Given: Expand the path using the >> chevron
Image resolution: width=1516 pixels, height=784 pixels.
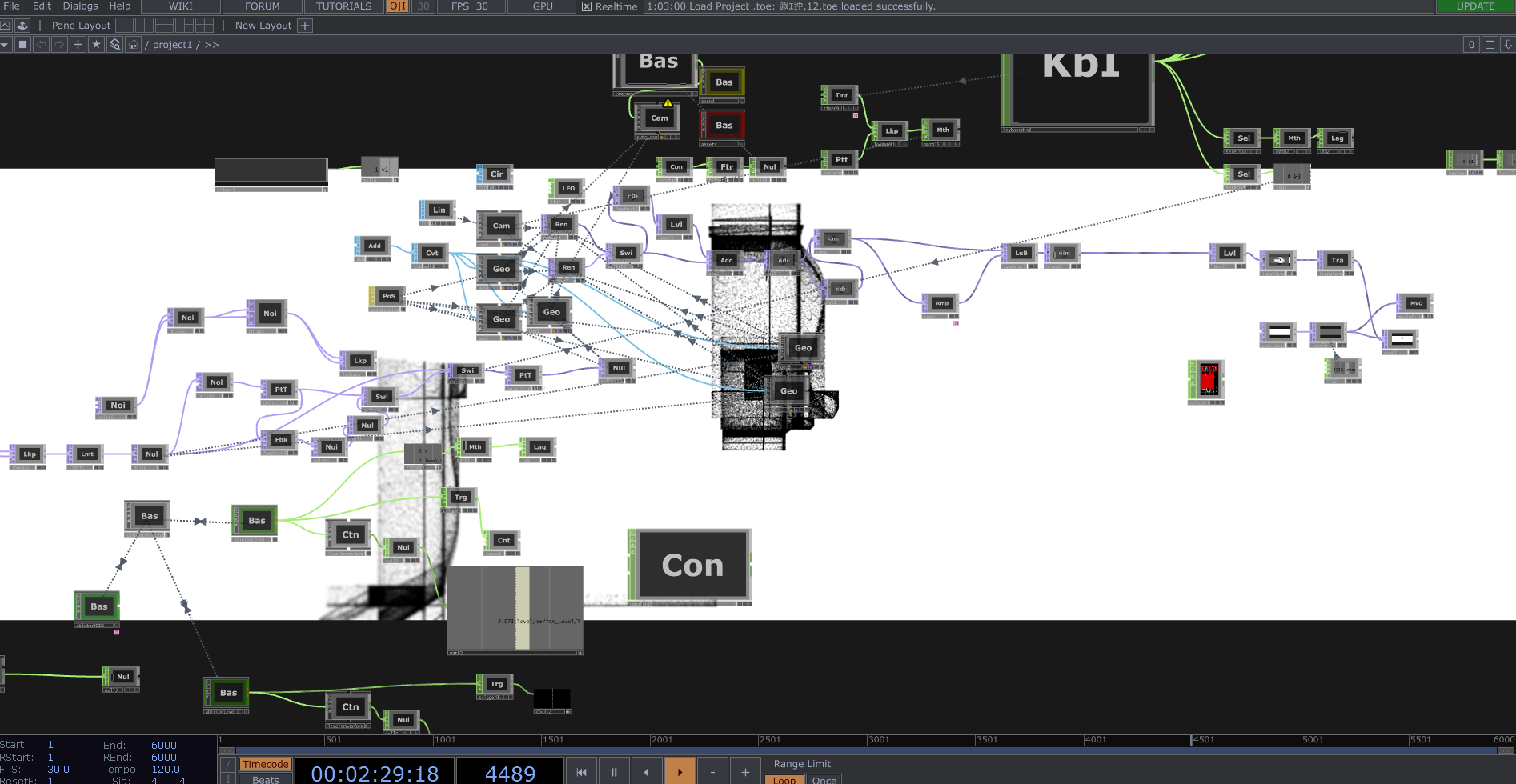Looking at the screenshot, I should 211,45.
